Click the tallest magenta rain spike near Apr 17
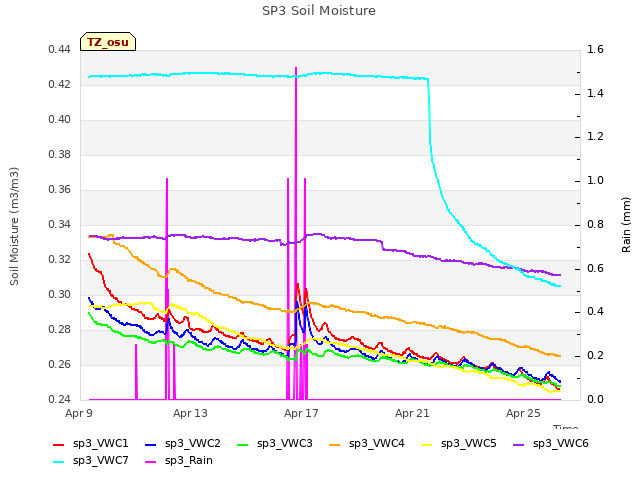 click(296, 163)
